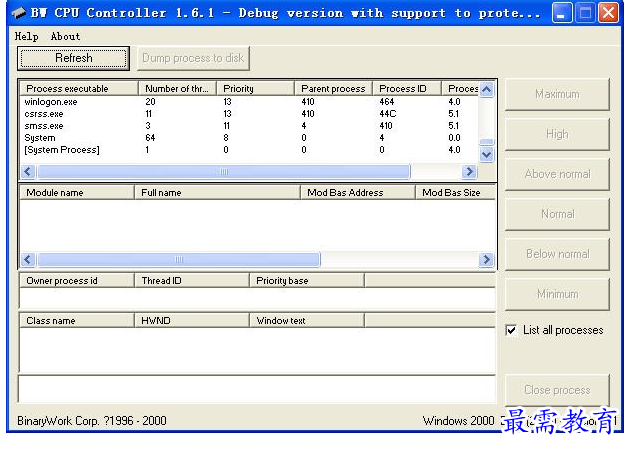Click process list horizontal scroll right arrow
This screenshot has height=453, width=625.
(470, 172)
